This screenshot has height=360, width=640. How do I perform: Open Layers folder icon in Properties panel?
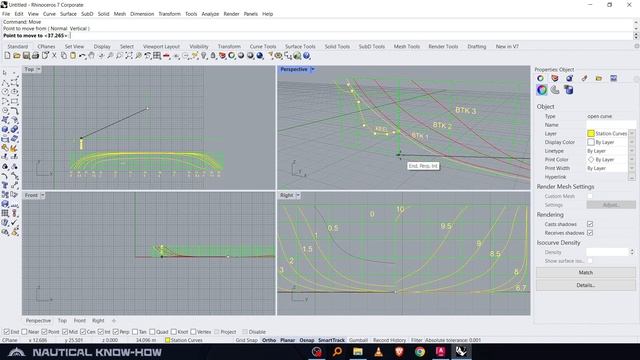(x=599, y=78)
